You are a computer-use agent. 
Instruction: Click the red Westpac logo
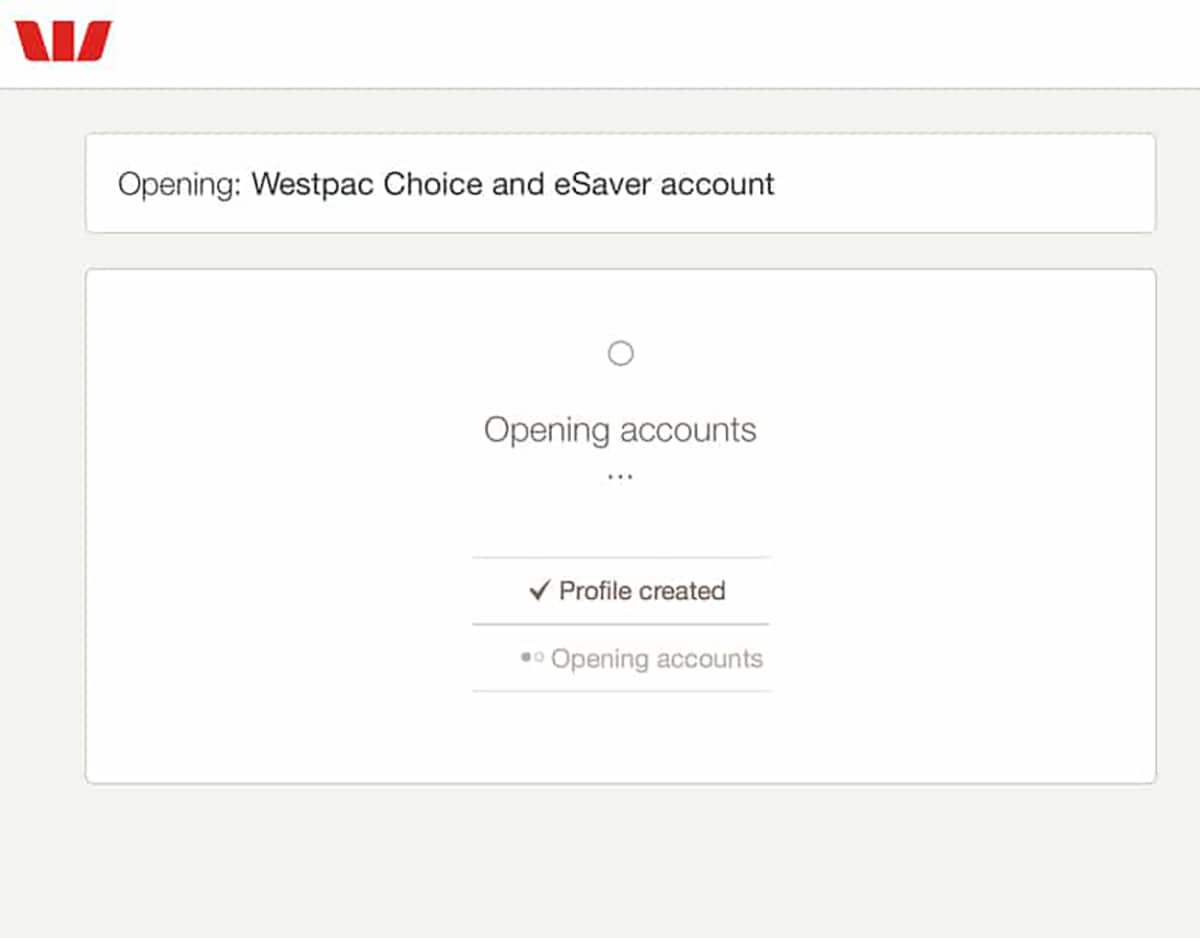(x=63, y=41)
